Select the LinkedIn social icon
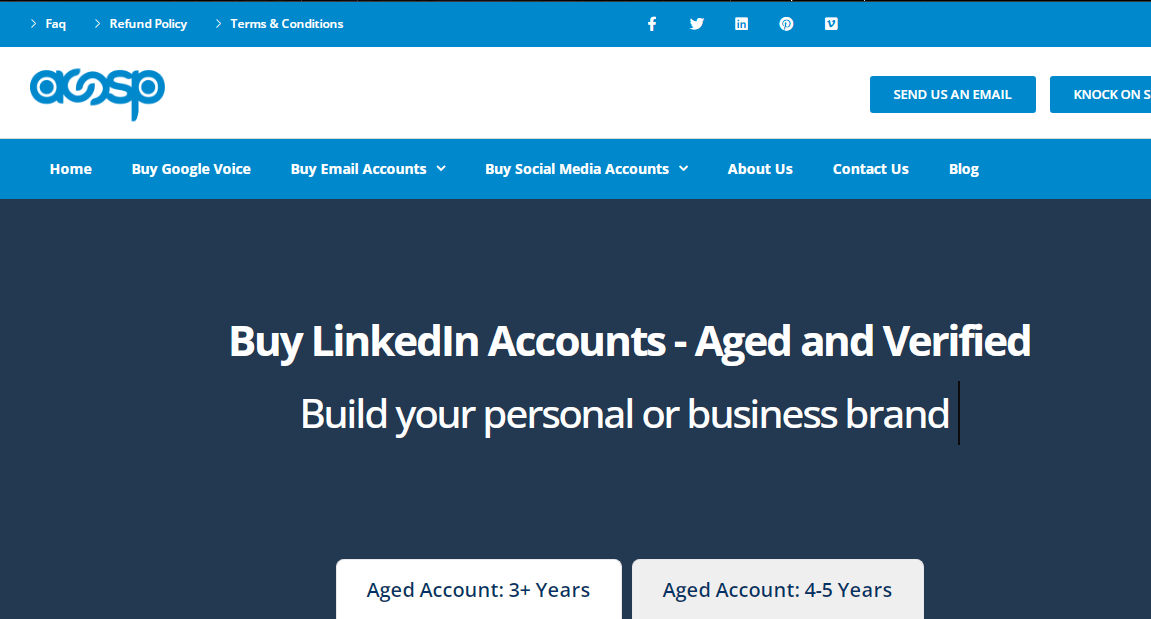The image size is (1151, 619). pyautogui.click(x=741, y=23)
